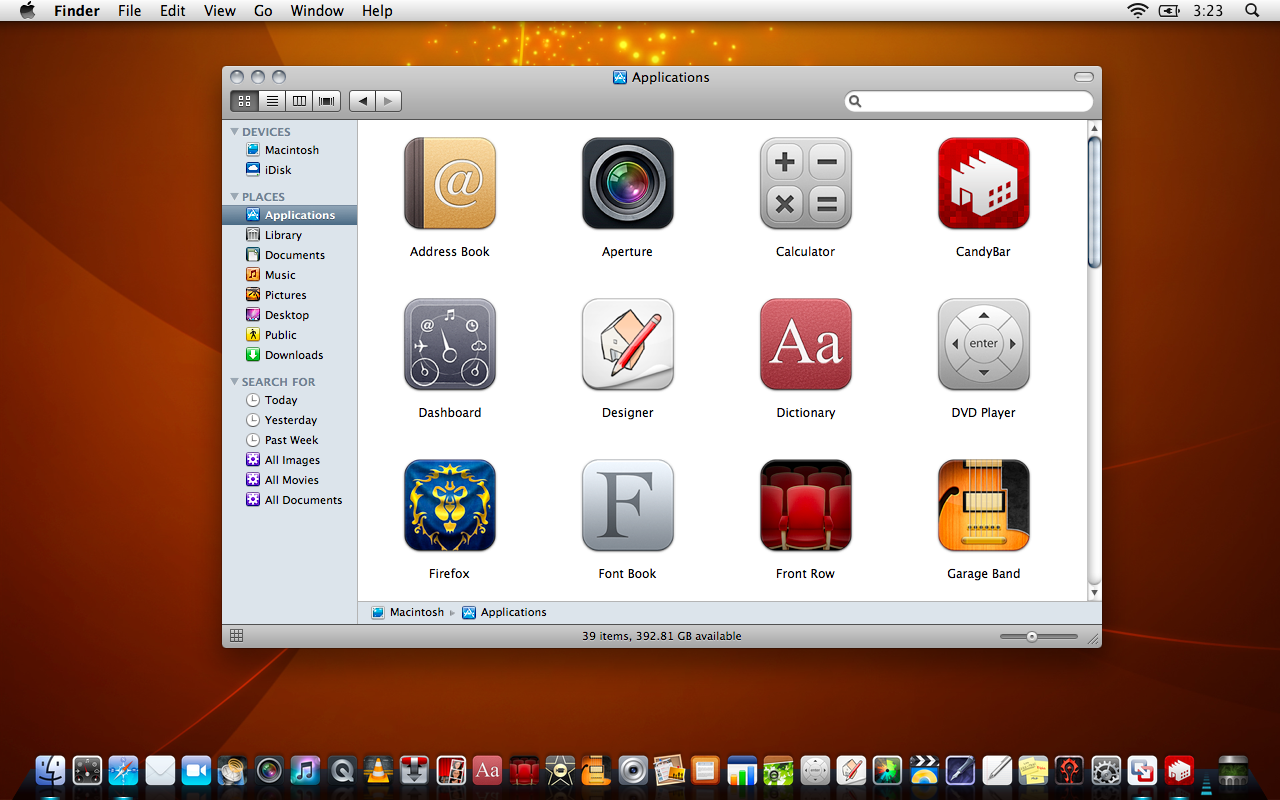1280x800 pixels.
Task: Collapse the DEVICES sidebar section
Action: click(x=234, y=132)
